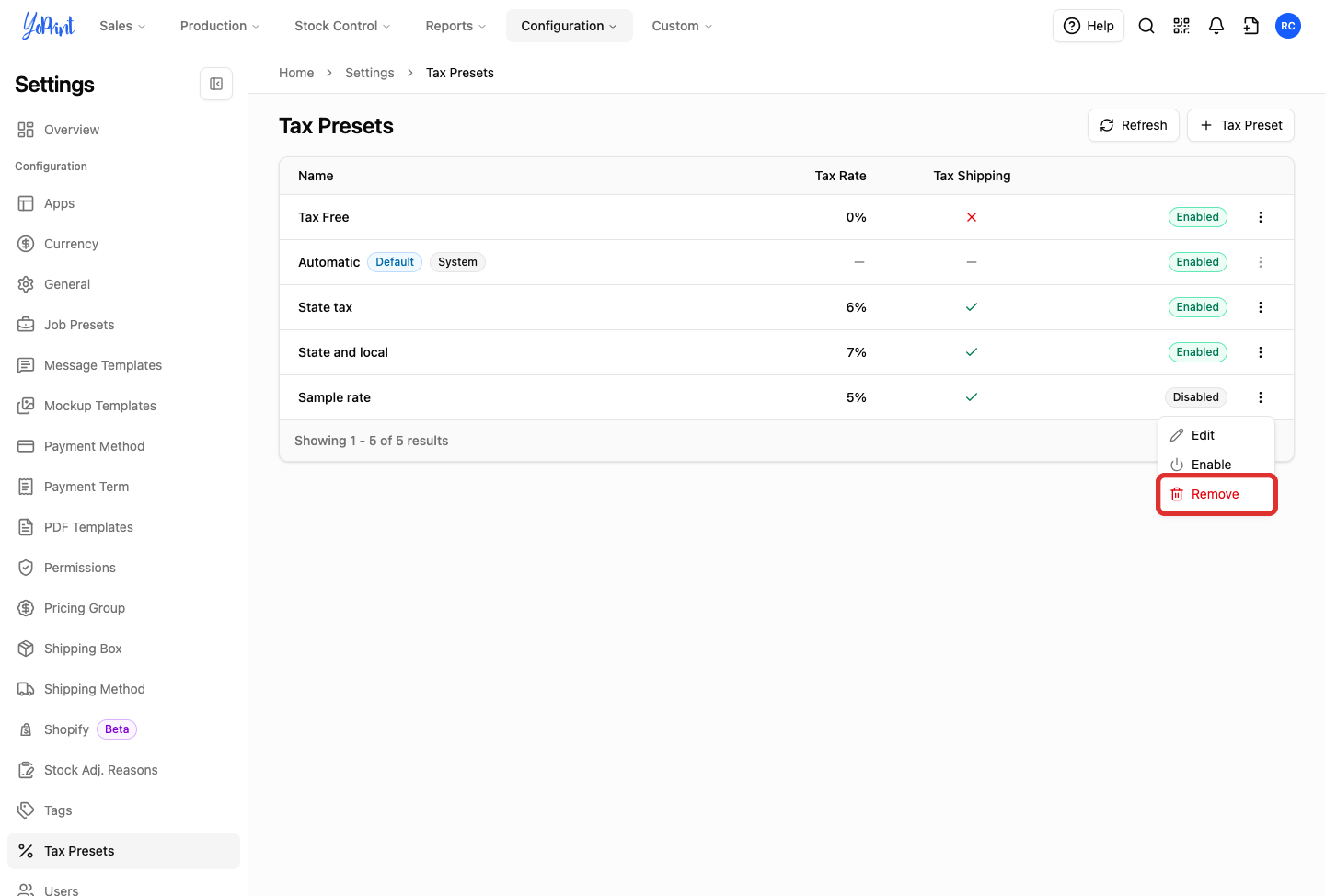
Task: Expand the Configuration dropdown menu
Action: (569, 26)
